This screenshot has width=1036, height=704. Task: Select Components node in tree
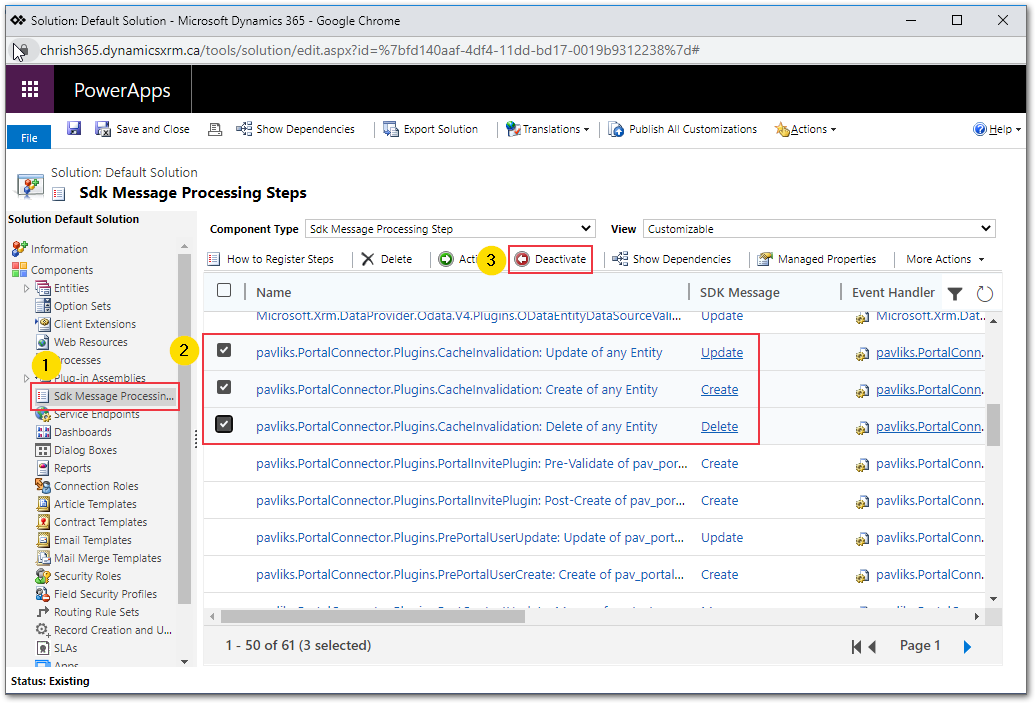tap(61, 270)
